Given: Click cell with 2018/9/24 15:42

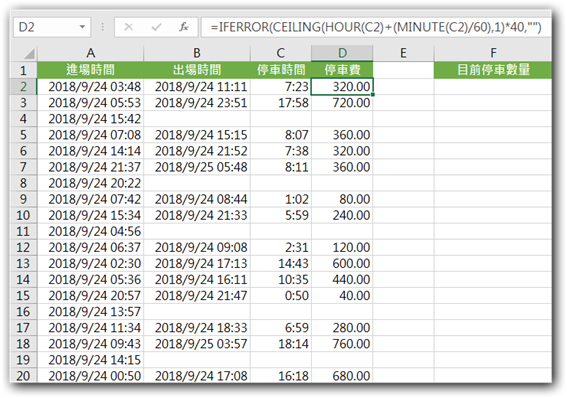Looking at the screenshot, I should click(90, 119).
